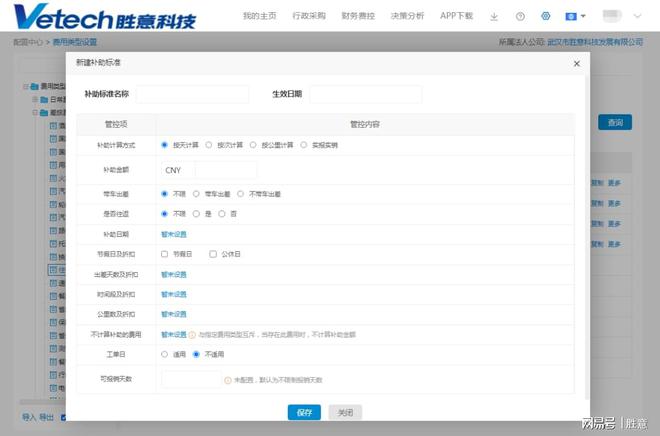The height and width of the screenshot is (436, 660).
Task: Click the root 费用类 folder icon in tree
Action: click(35, 87)
